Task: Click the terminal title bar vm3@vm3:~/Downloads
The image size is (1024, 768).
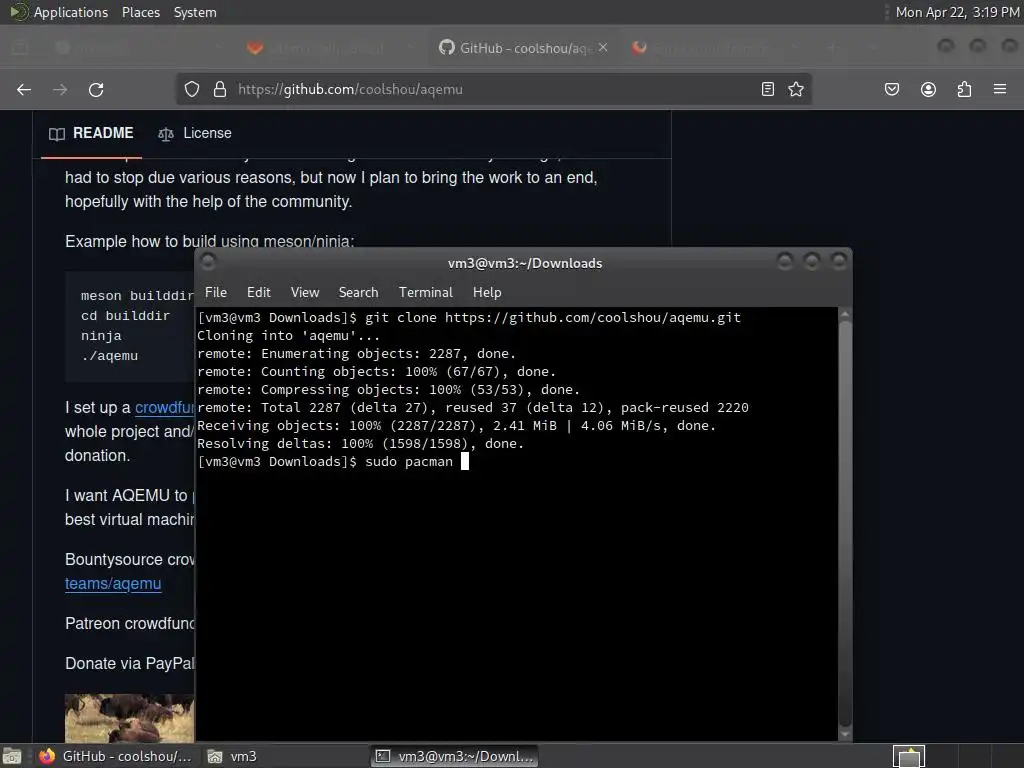Action: [x=525, y=263]
